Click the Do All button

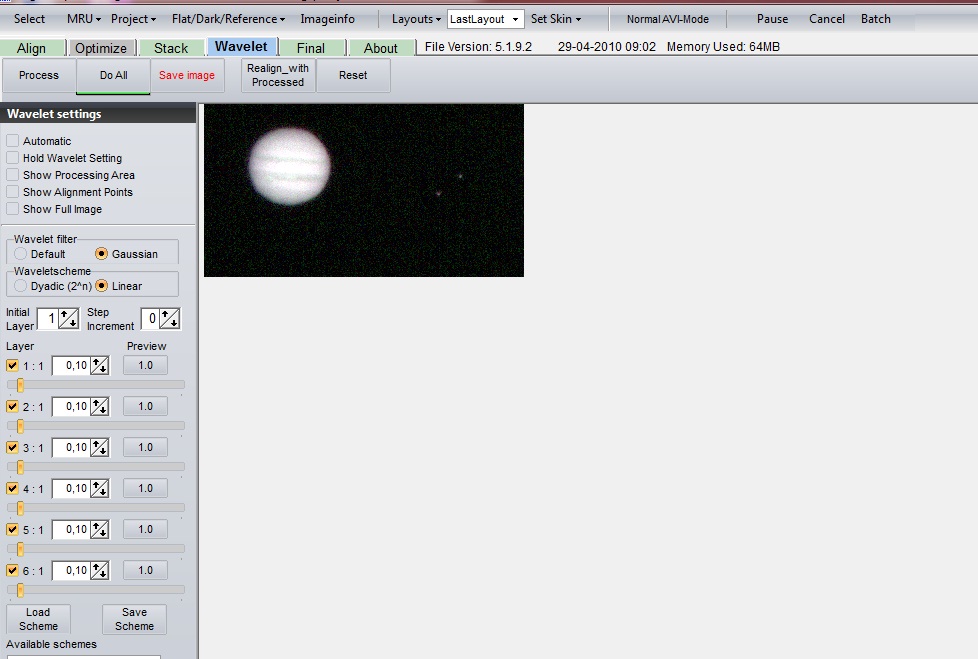point(114,75)
